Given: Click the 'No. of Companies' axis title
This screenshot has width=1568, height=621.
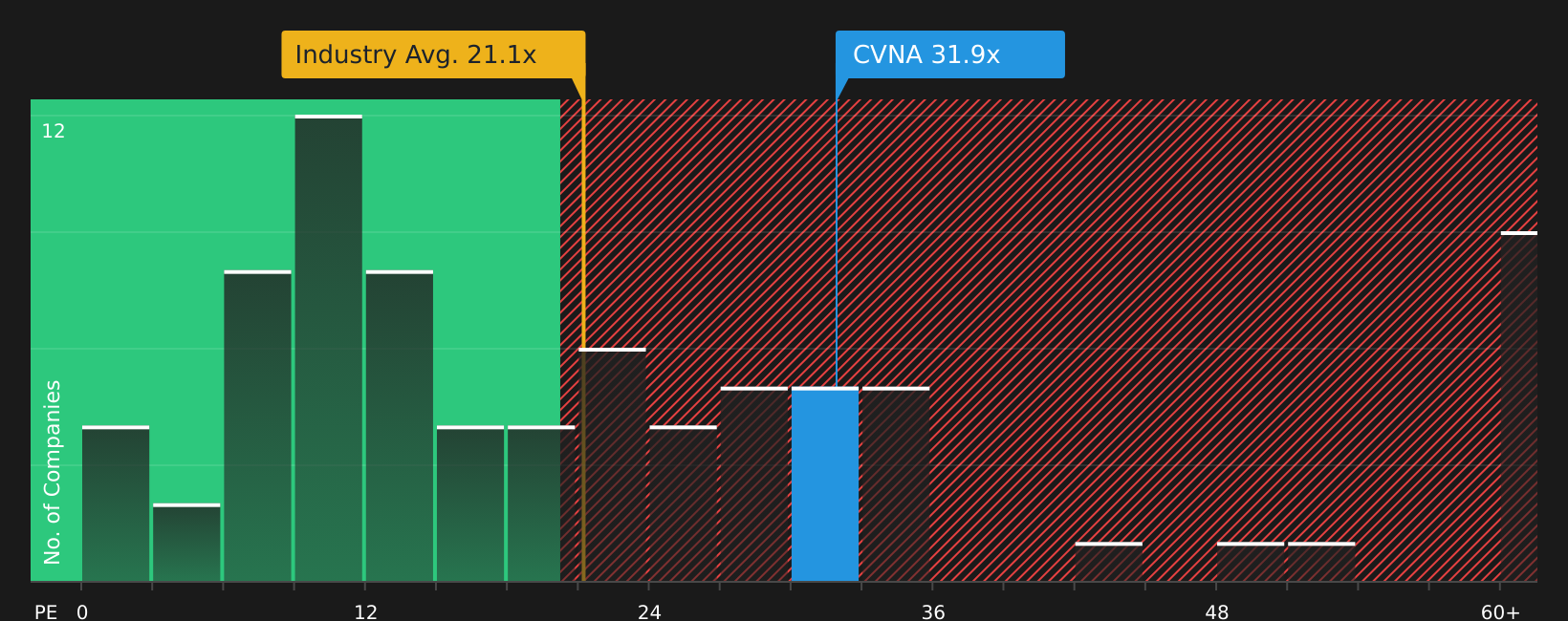Looking at the screenshot, I should click(x=53, y=472).
